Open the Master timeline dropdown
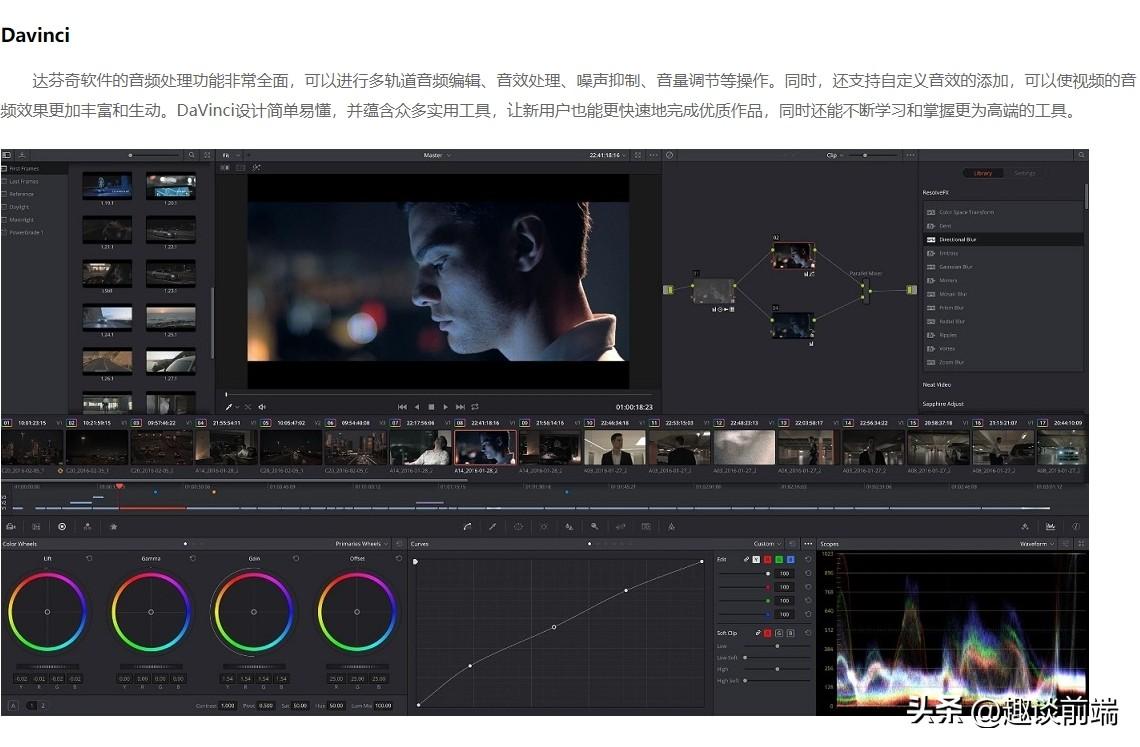The image size is (1140, 747). (x=438, y=155)
